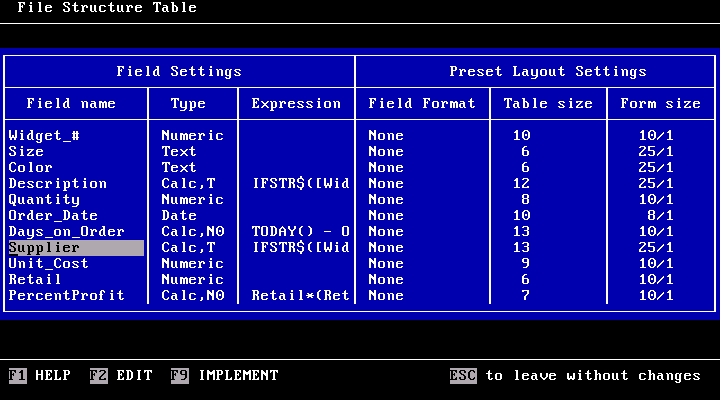Select the Days_on_Order field name
Viewport: 720px width, 400px height.
67,231
